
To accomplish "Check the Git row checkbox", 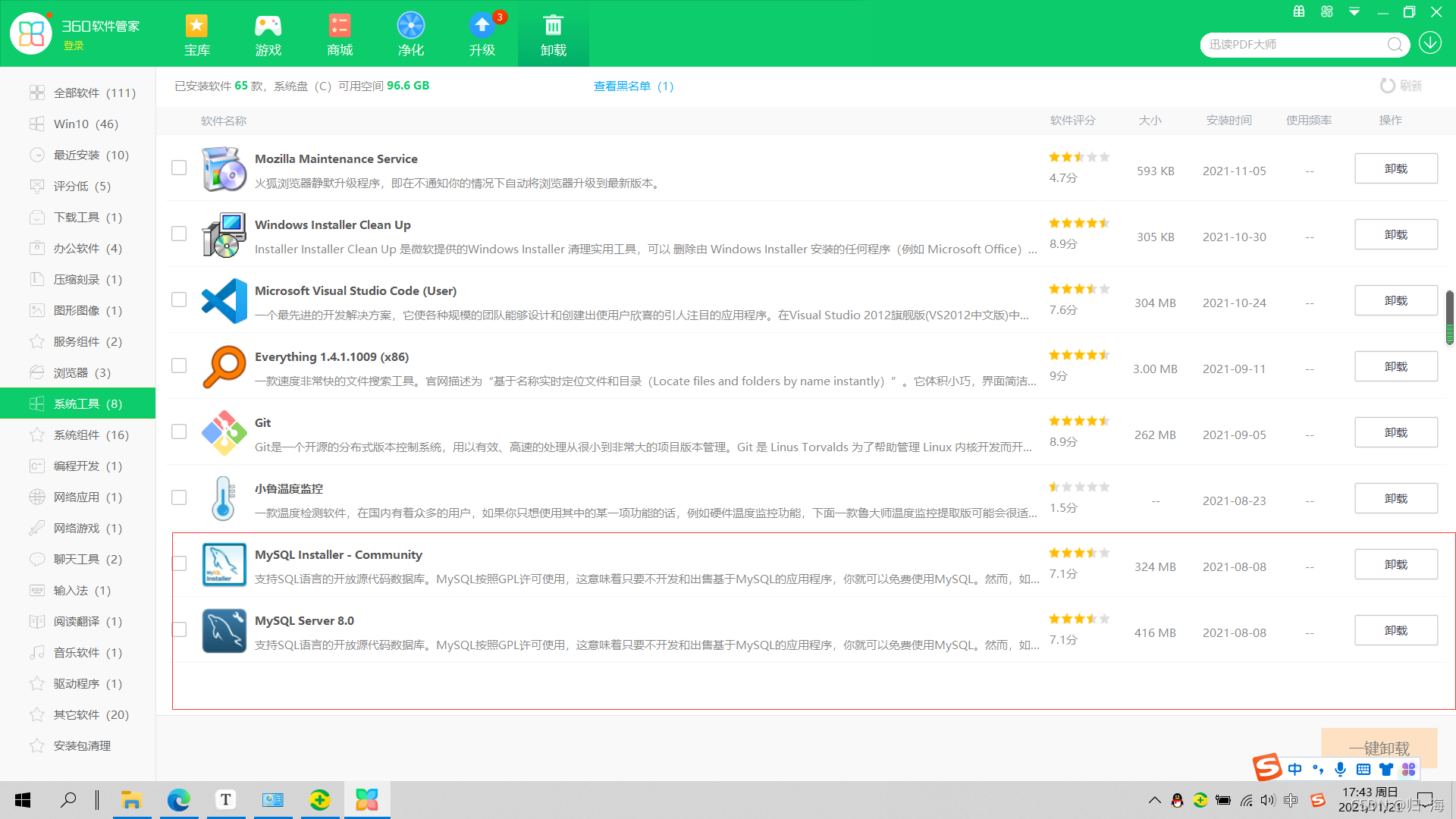I will click(179, 431).
